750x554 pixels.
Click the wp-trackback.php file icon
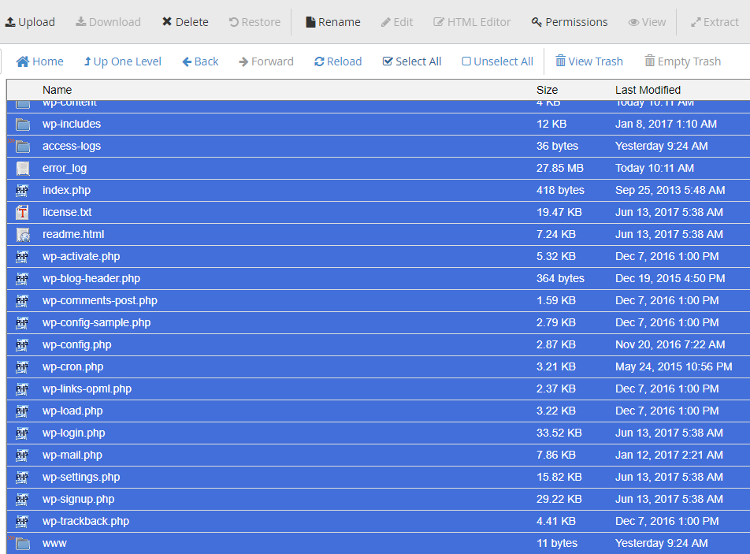click(22, 521)
